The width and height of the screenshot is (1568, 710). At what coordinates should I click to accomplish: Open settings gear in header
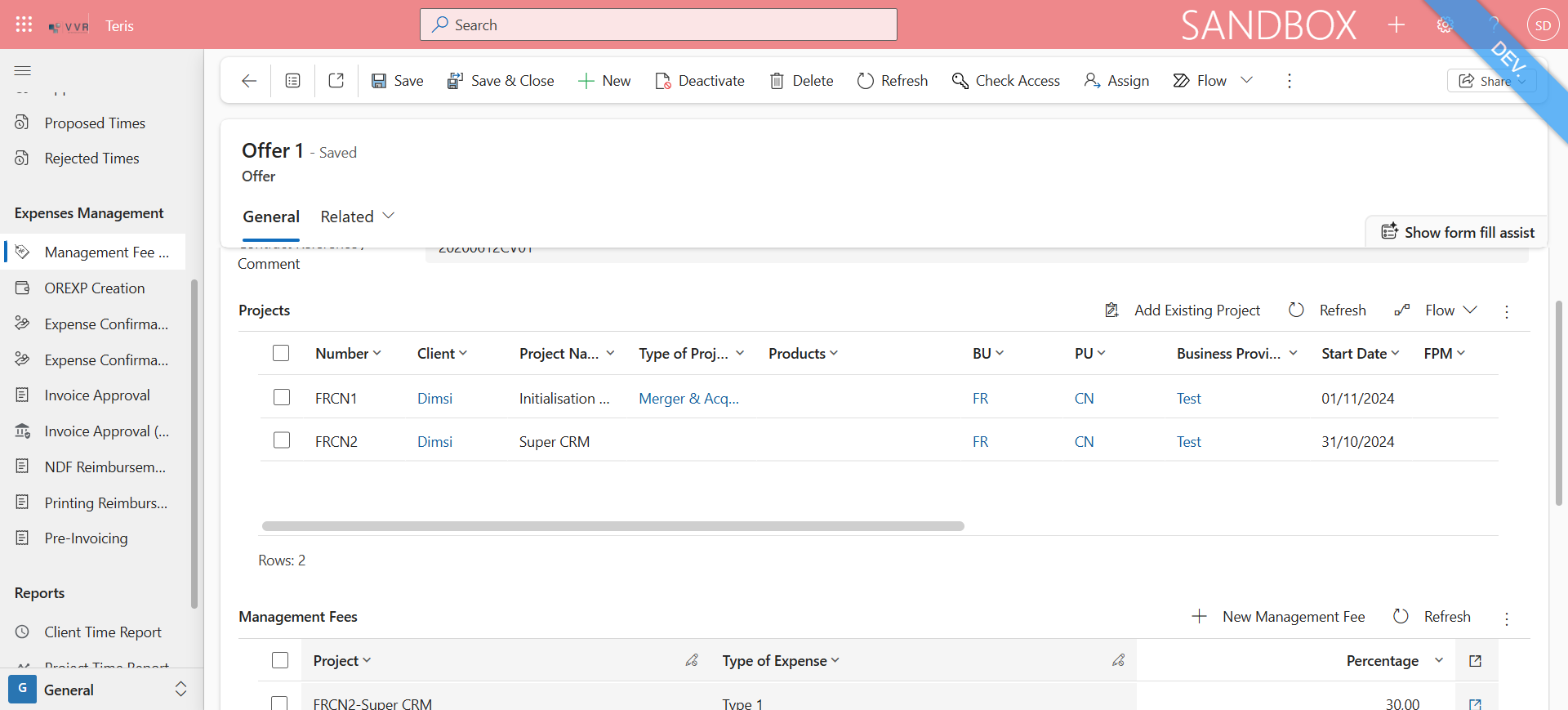1445,25
